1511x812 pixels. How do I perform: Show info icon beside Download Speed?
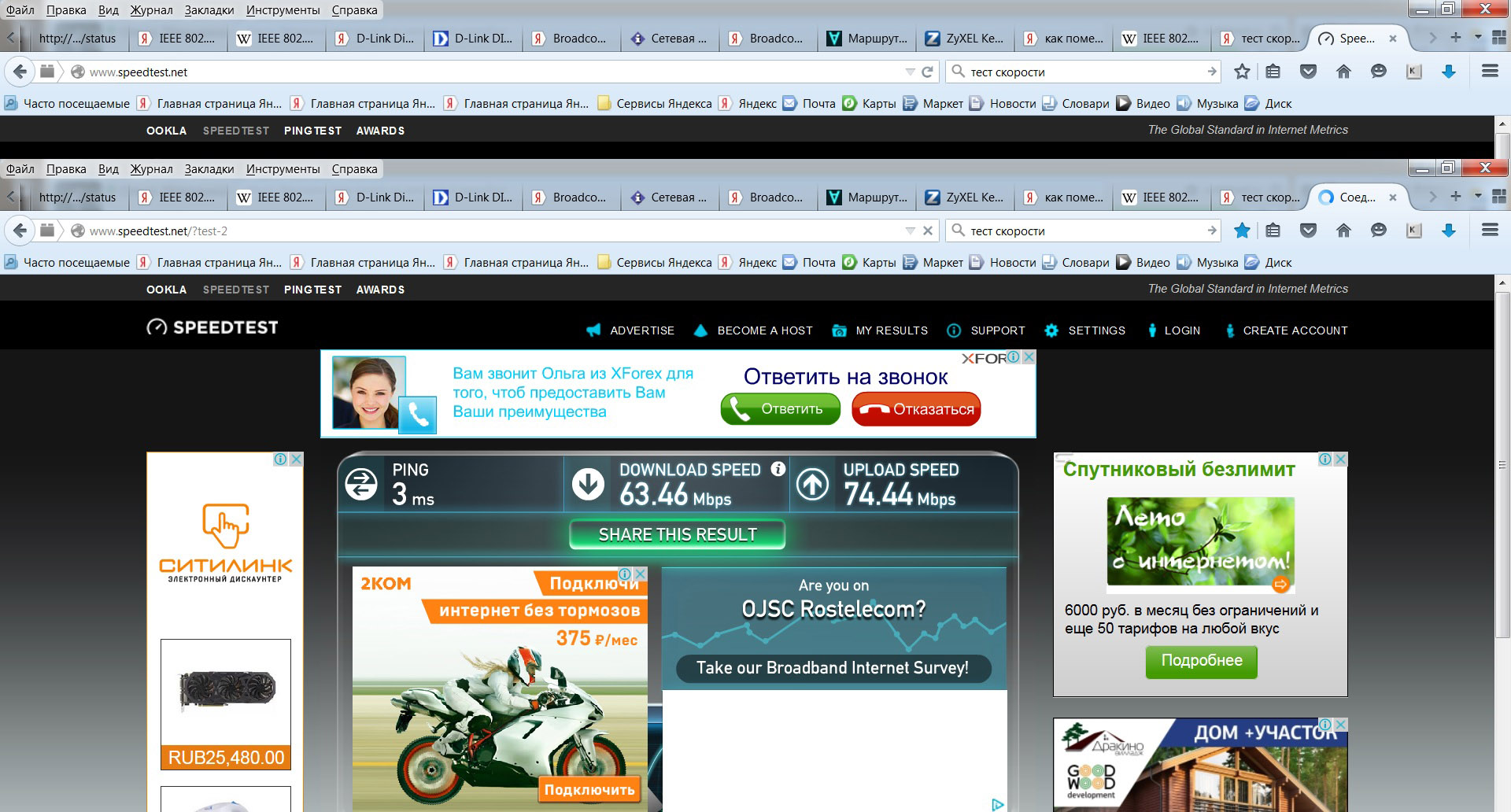tap(778, 469)
